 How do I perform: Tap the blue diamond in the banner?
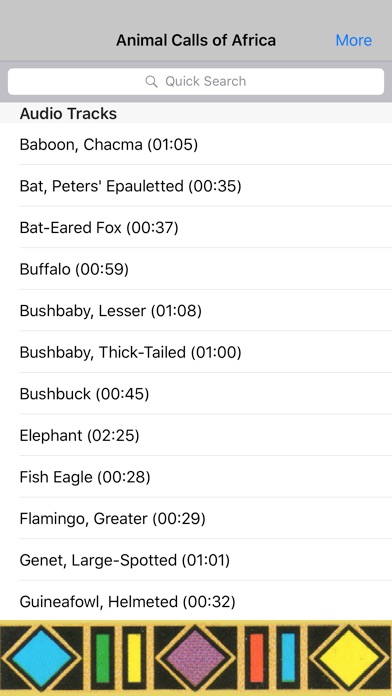[x=41, y=658]
